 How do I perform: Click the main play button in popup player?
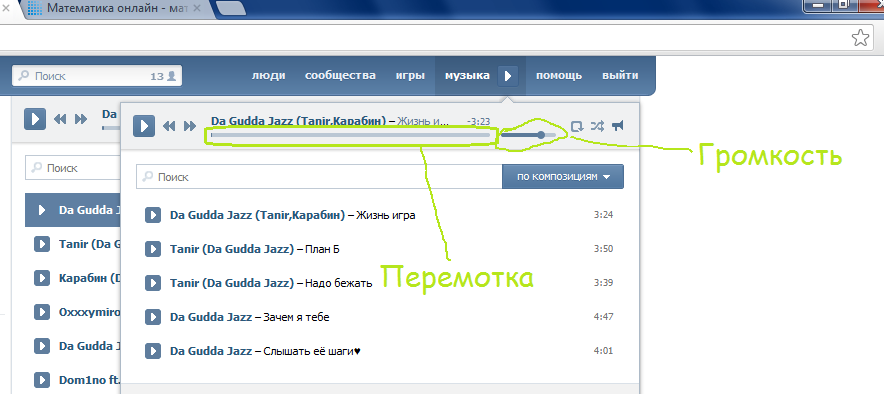(x=144, y=126)
